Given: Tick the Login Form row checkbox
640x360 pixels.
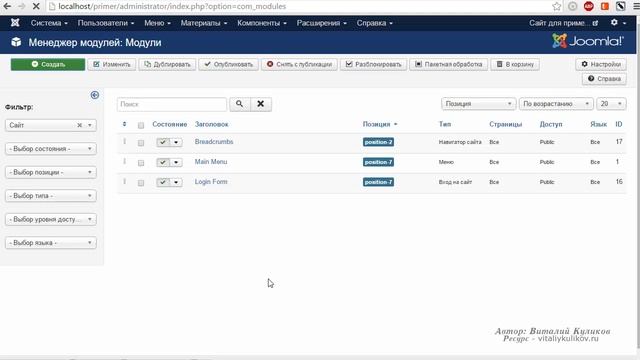Looking at the screenshot, I should (x=141, y=183).
